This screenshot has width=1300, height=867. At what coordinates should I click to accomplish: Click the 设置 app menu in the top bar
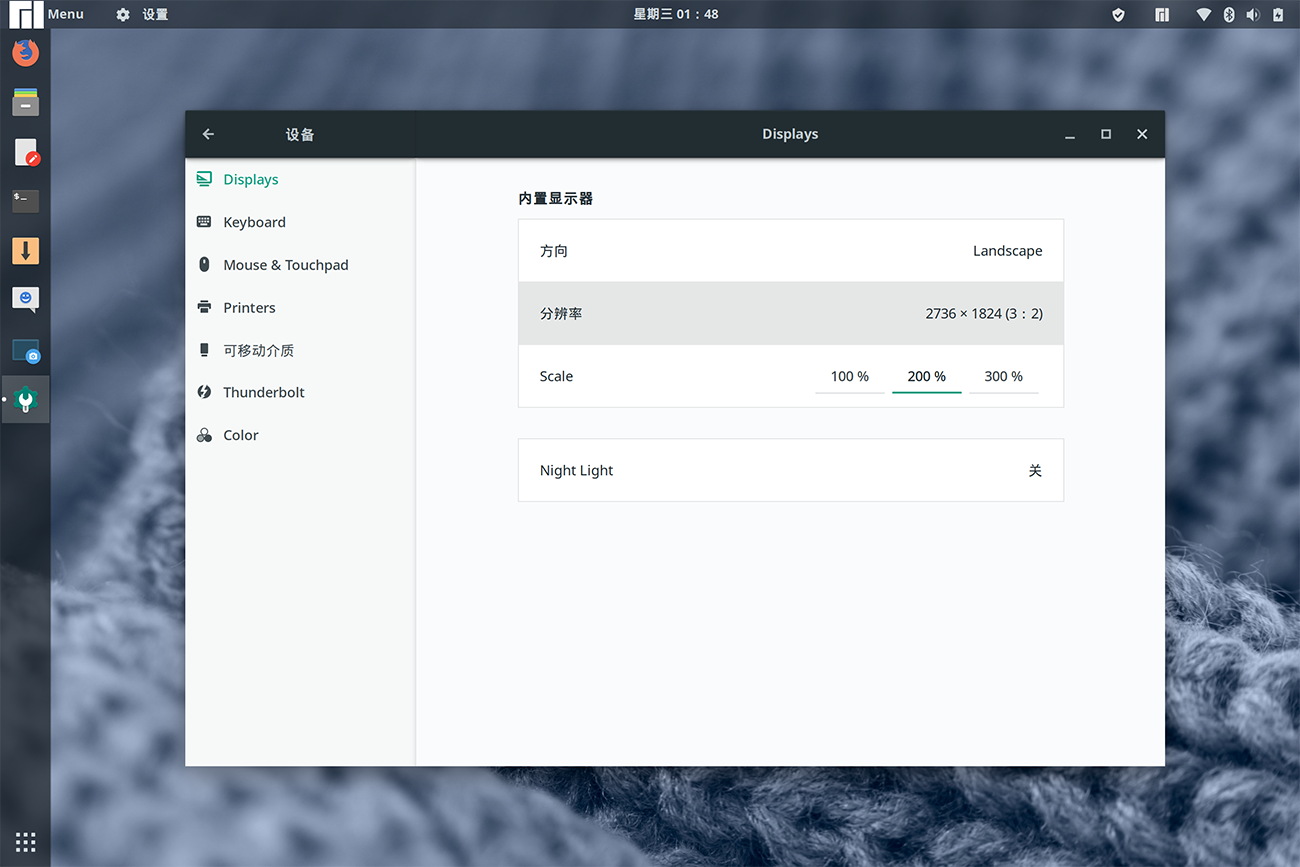pyautogui.click(x=142, y=14)
